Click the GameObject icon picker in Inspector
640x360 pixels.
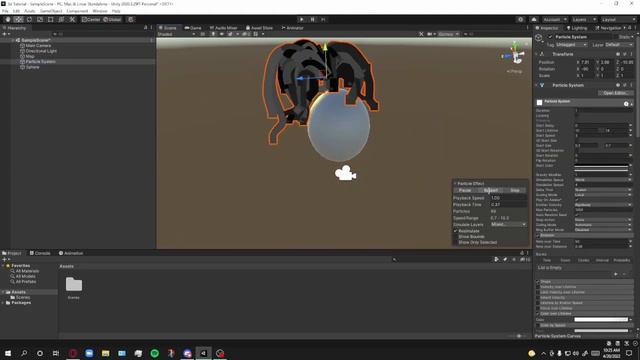point(539,38)
